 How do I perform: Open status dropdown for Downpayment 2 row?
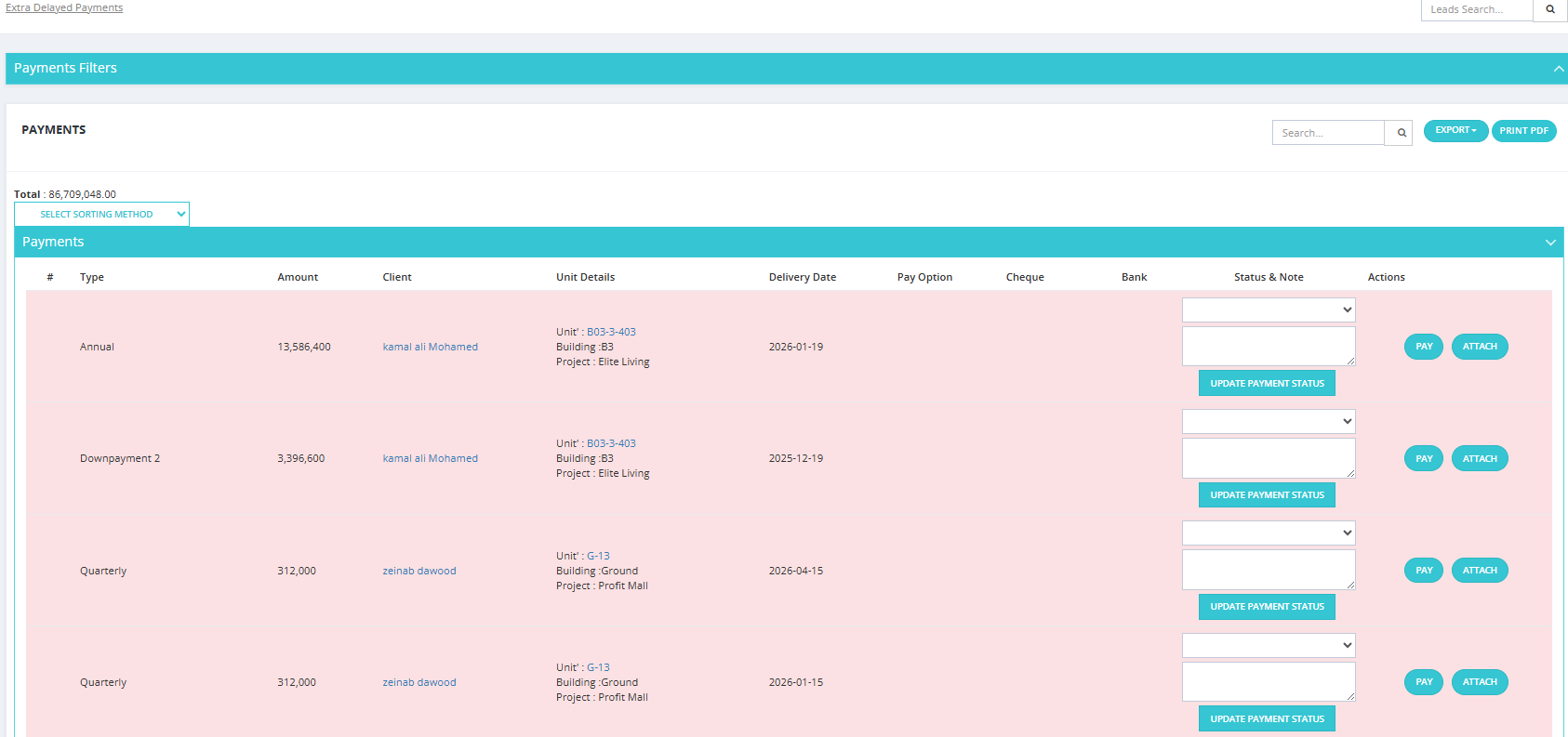pos(1269,421)
